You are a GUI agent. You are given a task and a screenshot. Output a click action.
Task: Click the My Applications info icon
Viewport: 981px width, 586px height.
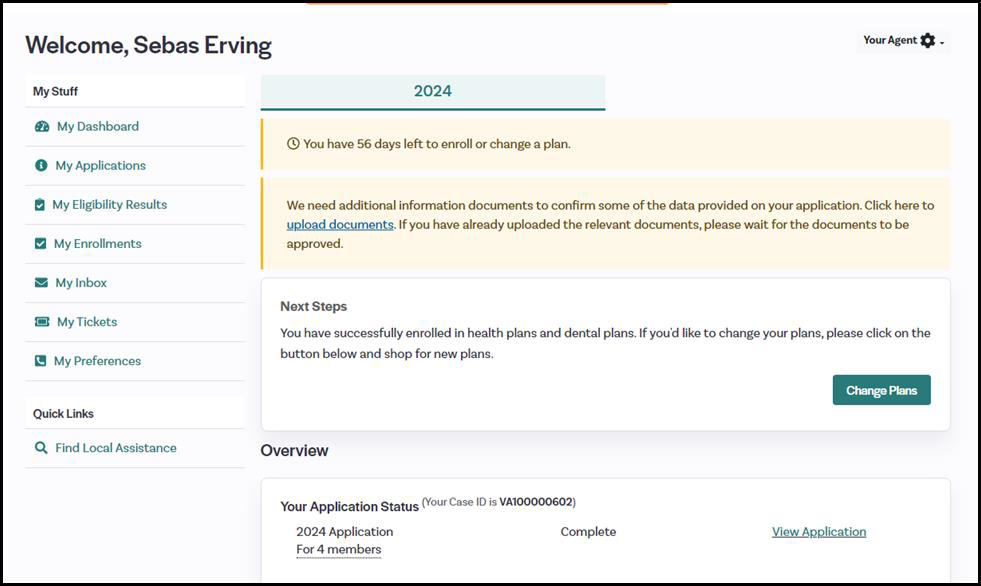pyautogui.click(x=41, y=166)
